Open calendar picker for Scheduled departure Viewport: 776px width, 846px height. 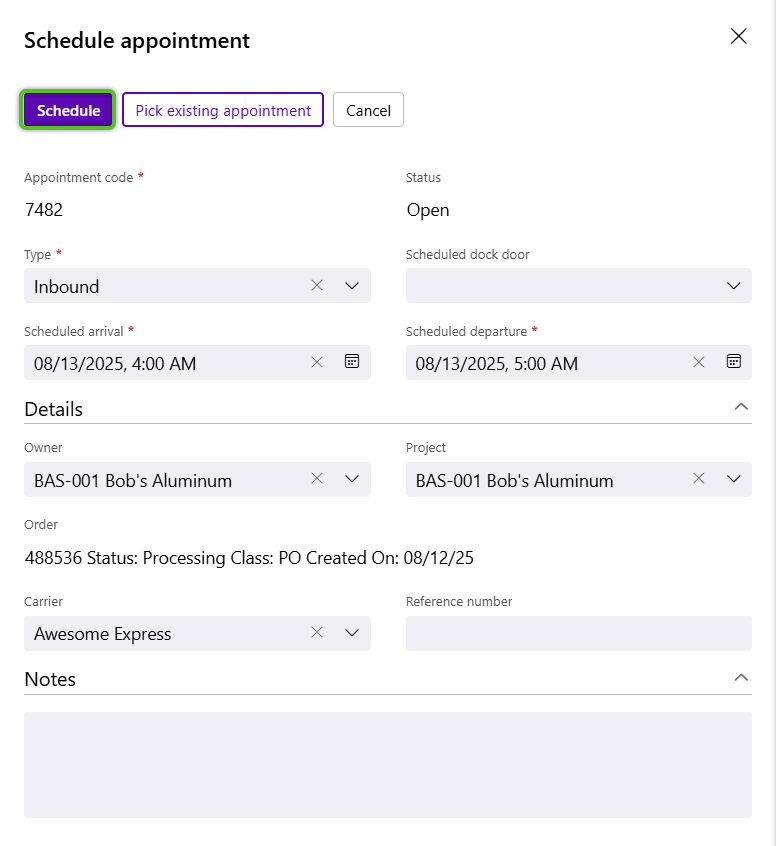point(733,361)
